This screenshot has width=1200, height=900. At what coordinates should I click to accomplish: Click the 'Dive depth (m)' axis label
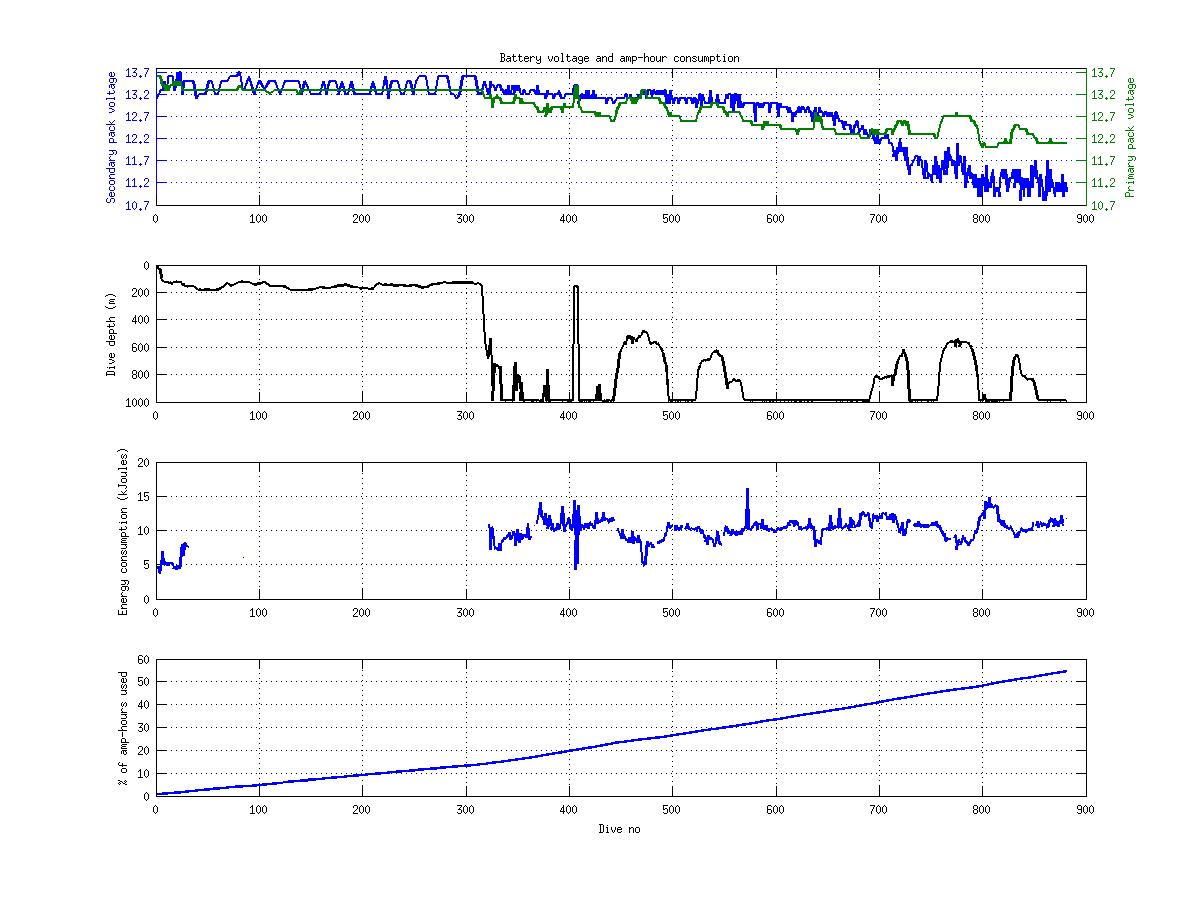pyautogui.click(x=111, y=333)
